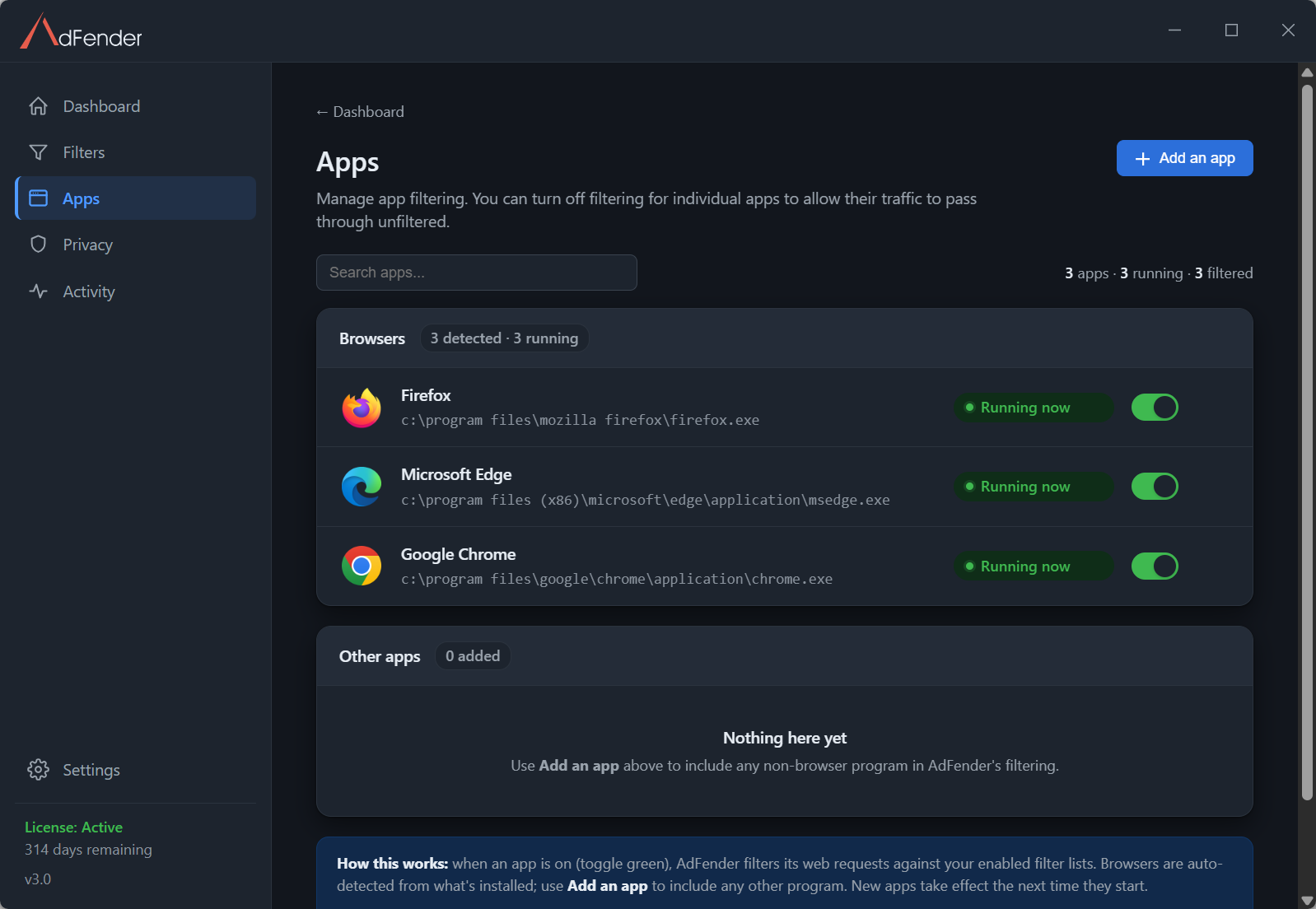This screenshot has width=1316, height=909.
Task: Click Firefox's Running now status badge
Action: coord(1034,408)
